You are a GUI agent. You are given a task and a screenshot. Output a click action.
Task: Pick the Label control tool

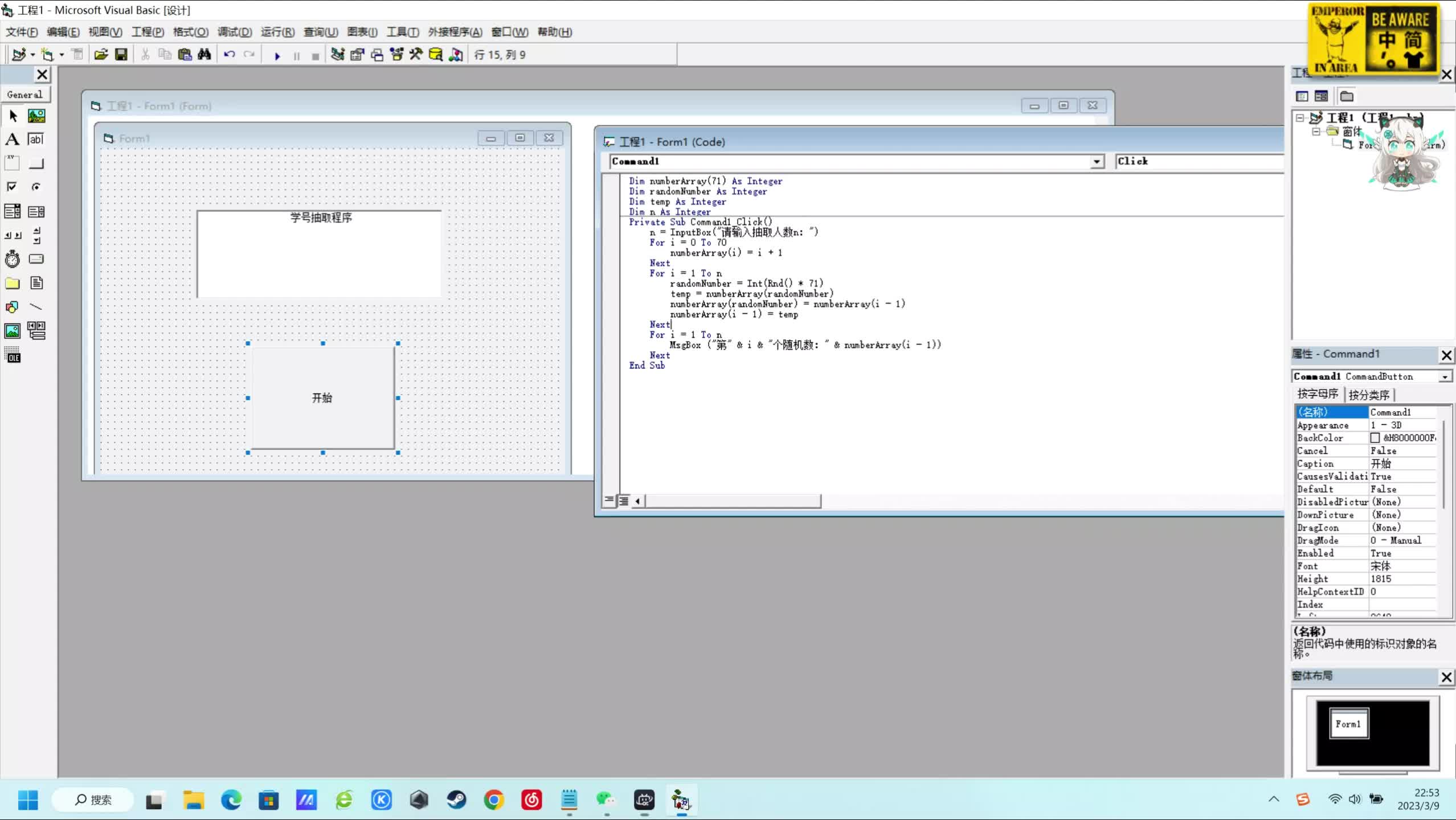click(x=12, y=140)
